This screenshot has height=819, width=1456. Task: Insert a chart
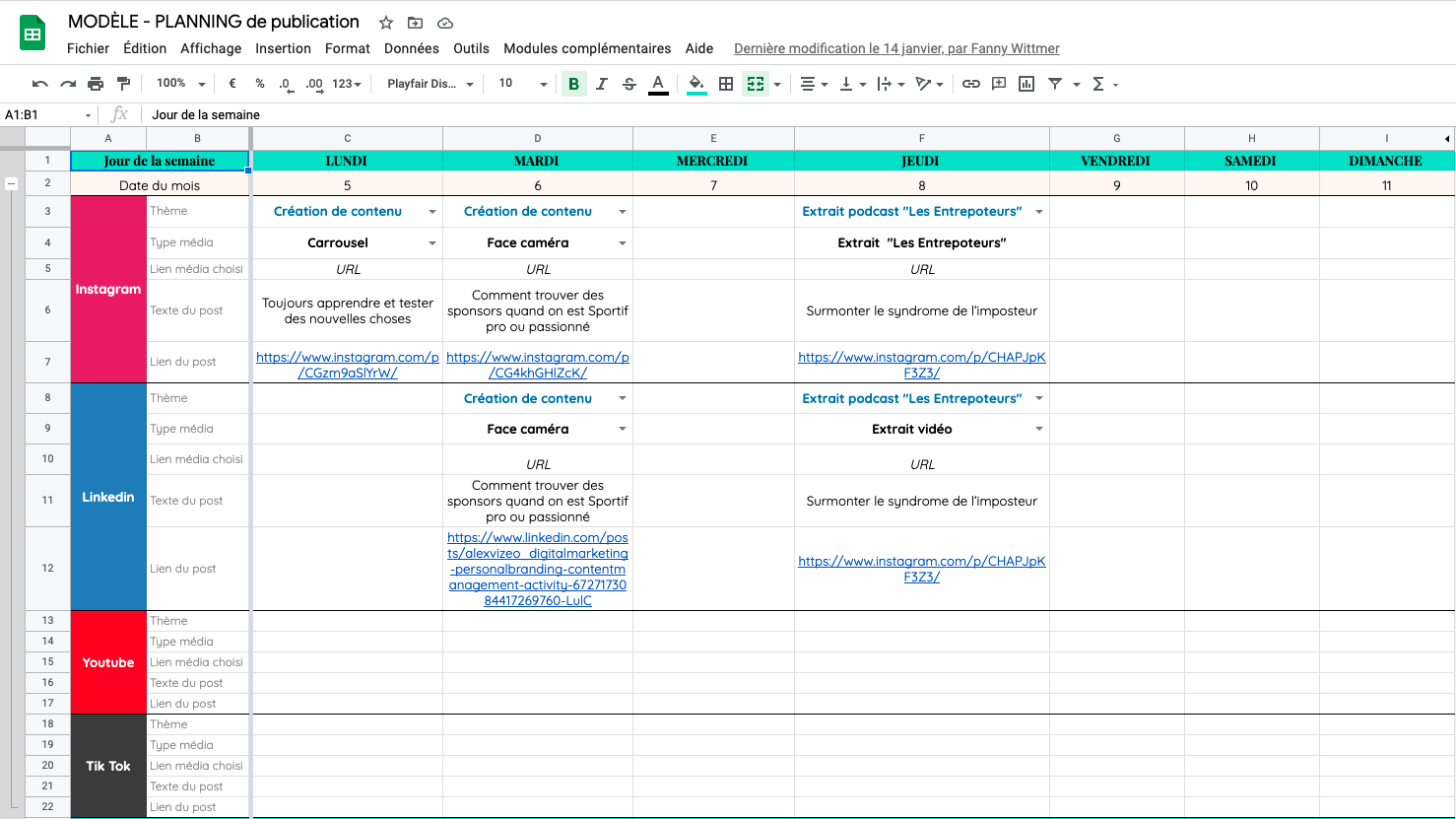tap(1026, 84)
